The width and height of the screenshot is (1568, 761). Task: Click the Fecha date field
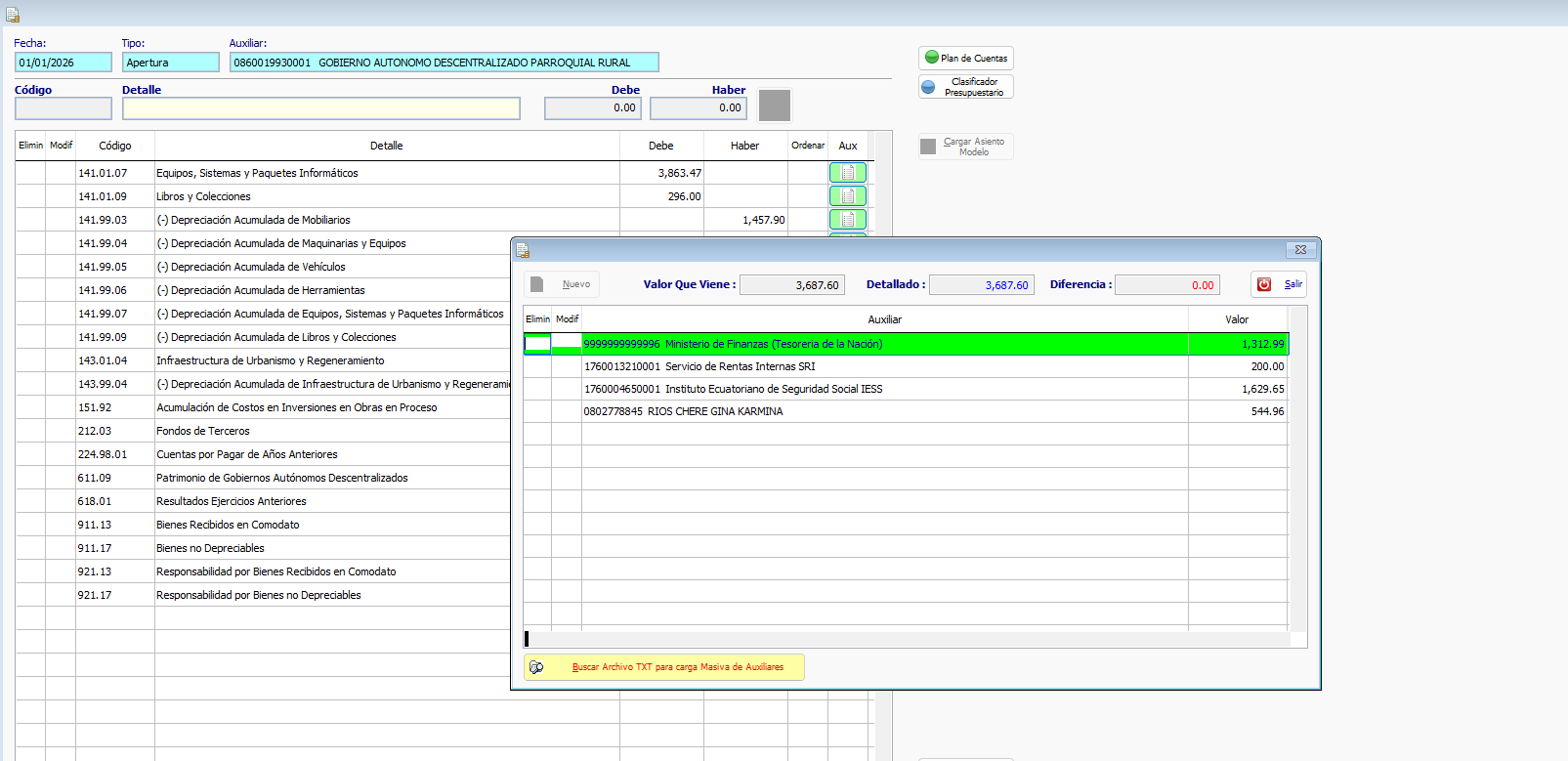coord(64,63)
